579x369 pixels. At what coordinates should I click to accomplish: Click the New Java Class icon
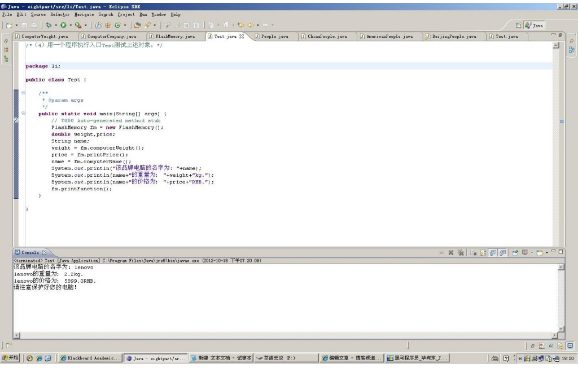[117, 25]
